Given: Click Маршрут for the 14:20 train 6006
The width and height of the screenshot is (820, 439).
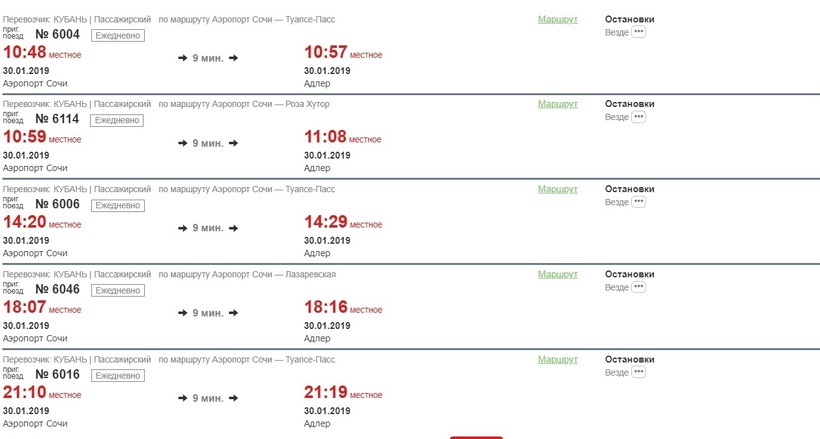Looking at the screenshot, I should 557,189.
